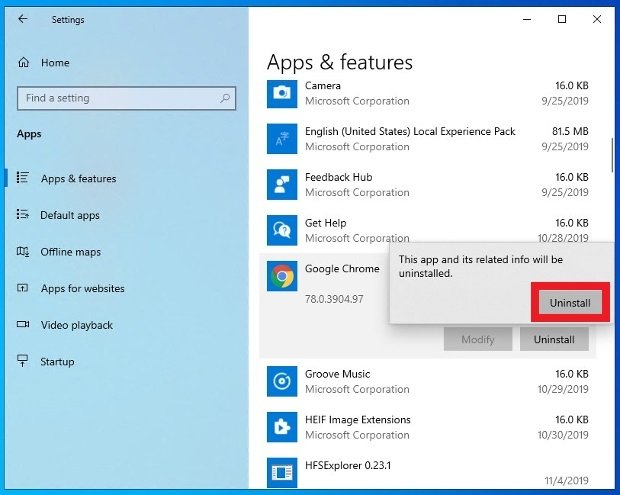Image resolution: width=620 pixels, height=495 pixels.
Task: Click the HEIF Image Extensions icon
Action: [282, 427]
